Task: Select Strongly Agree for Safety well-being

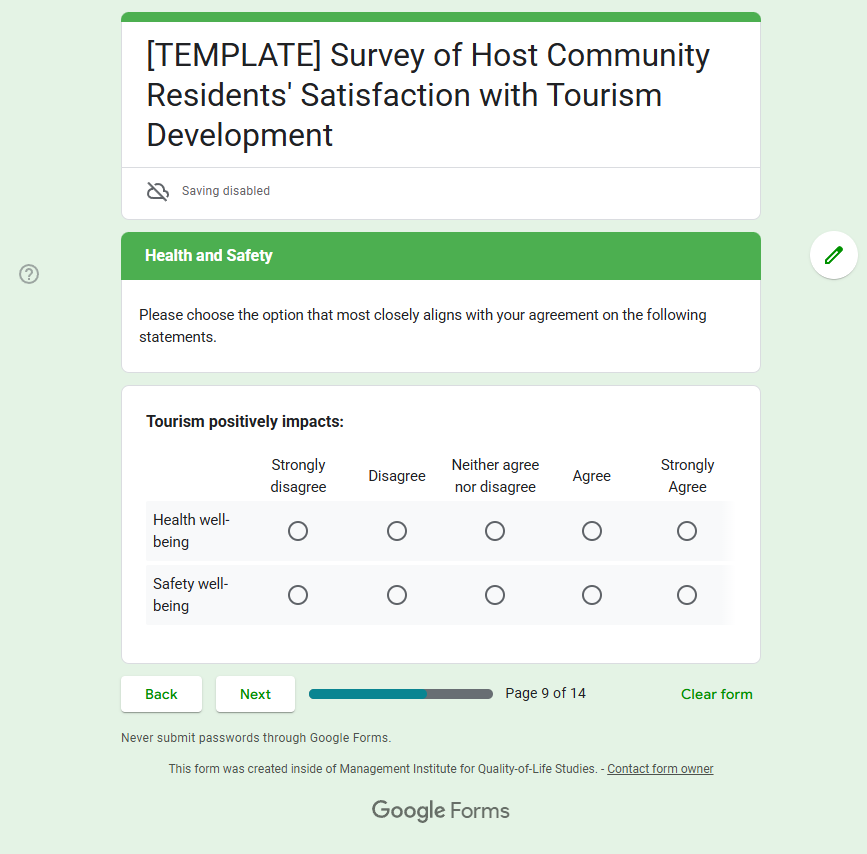Action: coord(687,595)
